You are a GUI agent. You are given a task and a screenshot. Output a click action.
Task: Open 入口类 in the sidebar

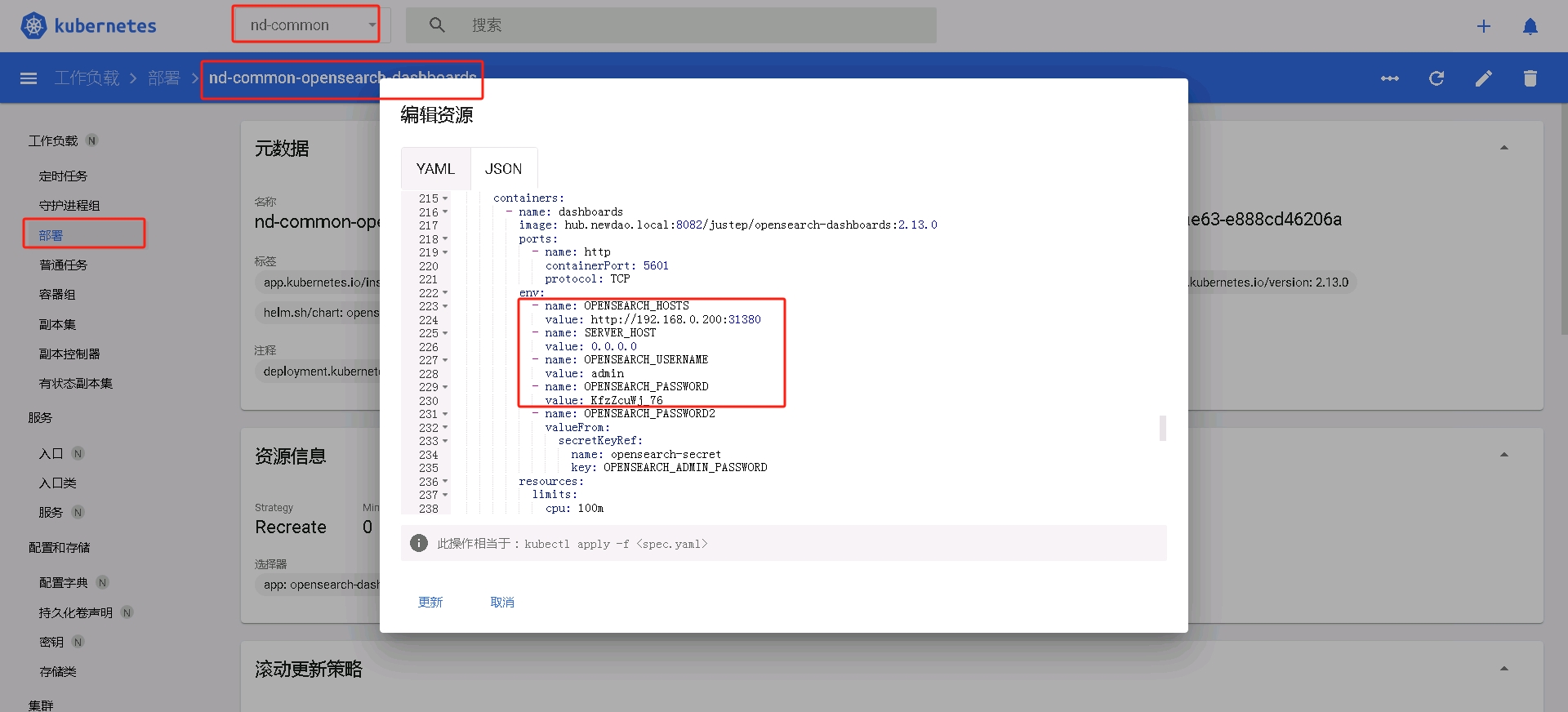(x=57, y=483)
